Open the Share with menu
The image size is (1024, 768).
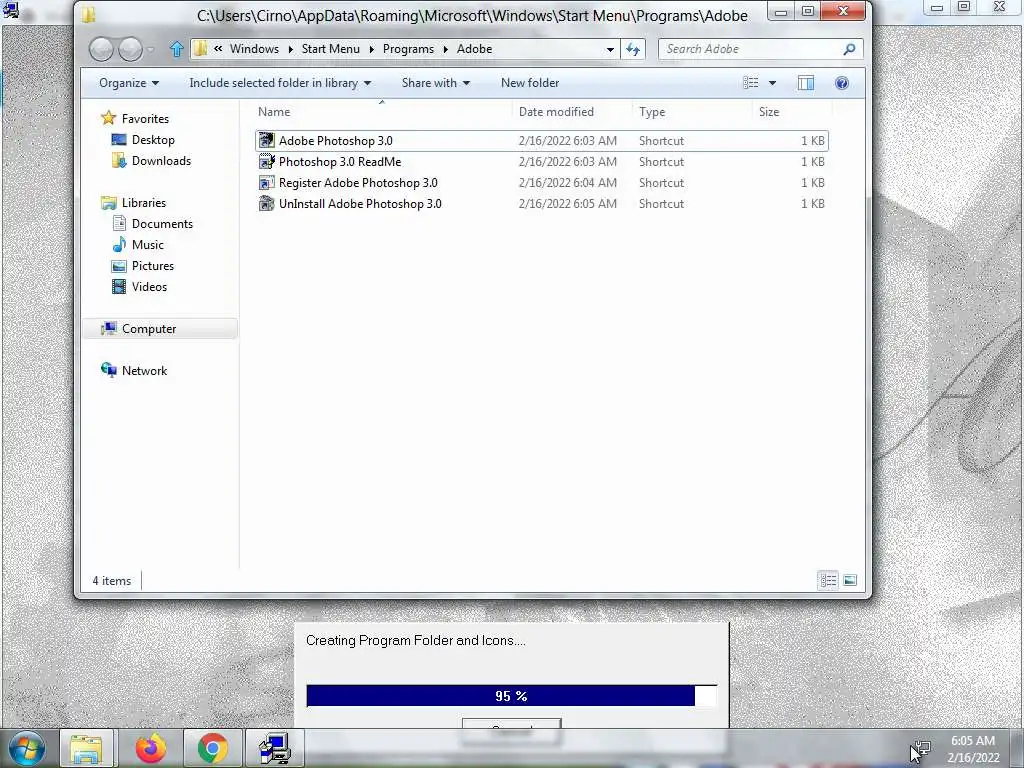tap(436, 83)
